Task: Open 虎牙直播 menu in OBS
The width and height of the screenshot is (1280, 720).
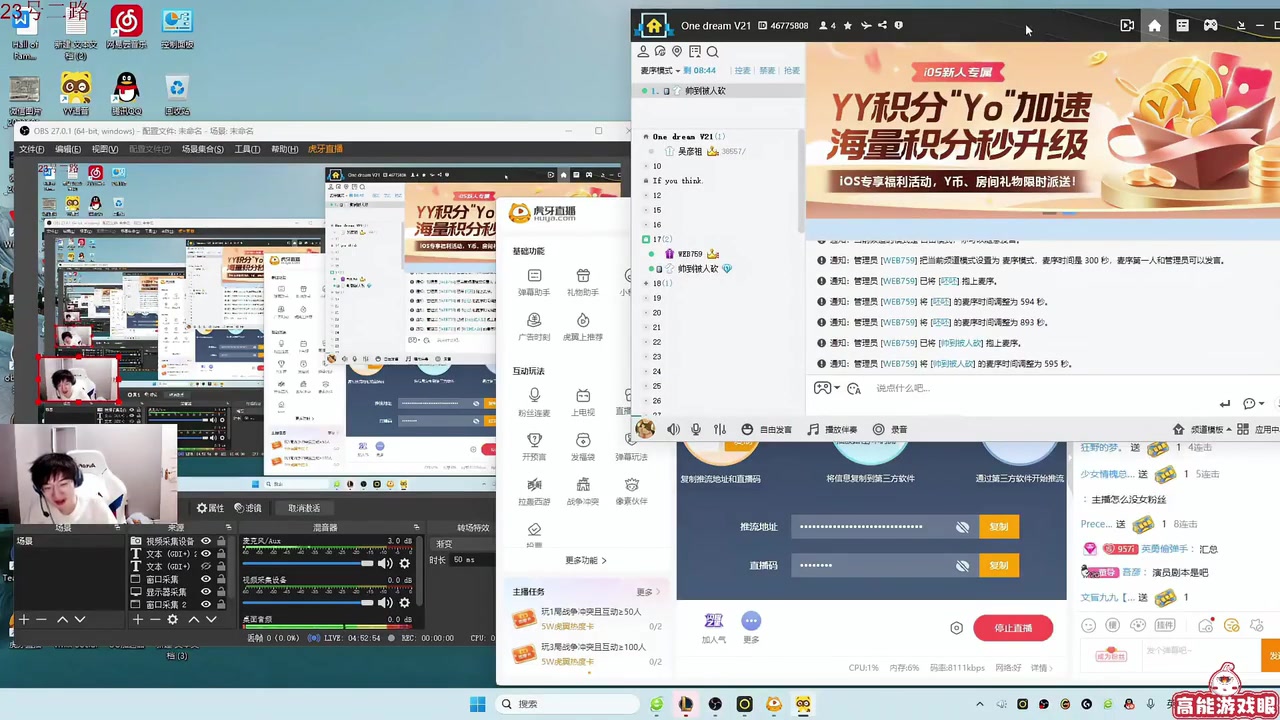Action: [x=326, y=149]
